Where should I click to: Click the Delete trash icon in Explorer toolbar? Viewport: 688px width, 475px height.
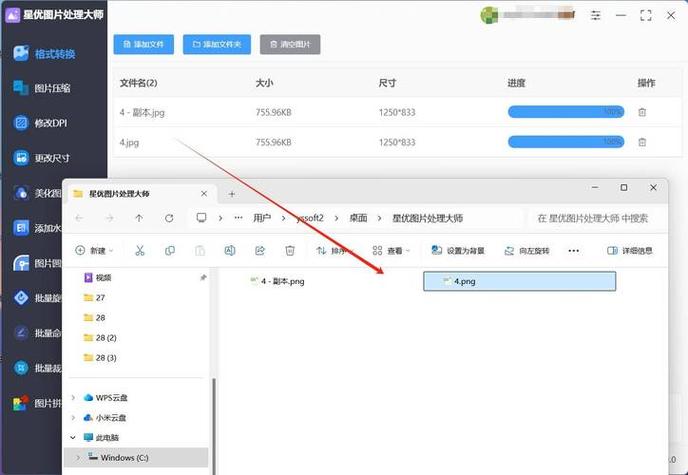tap(290, 250)
